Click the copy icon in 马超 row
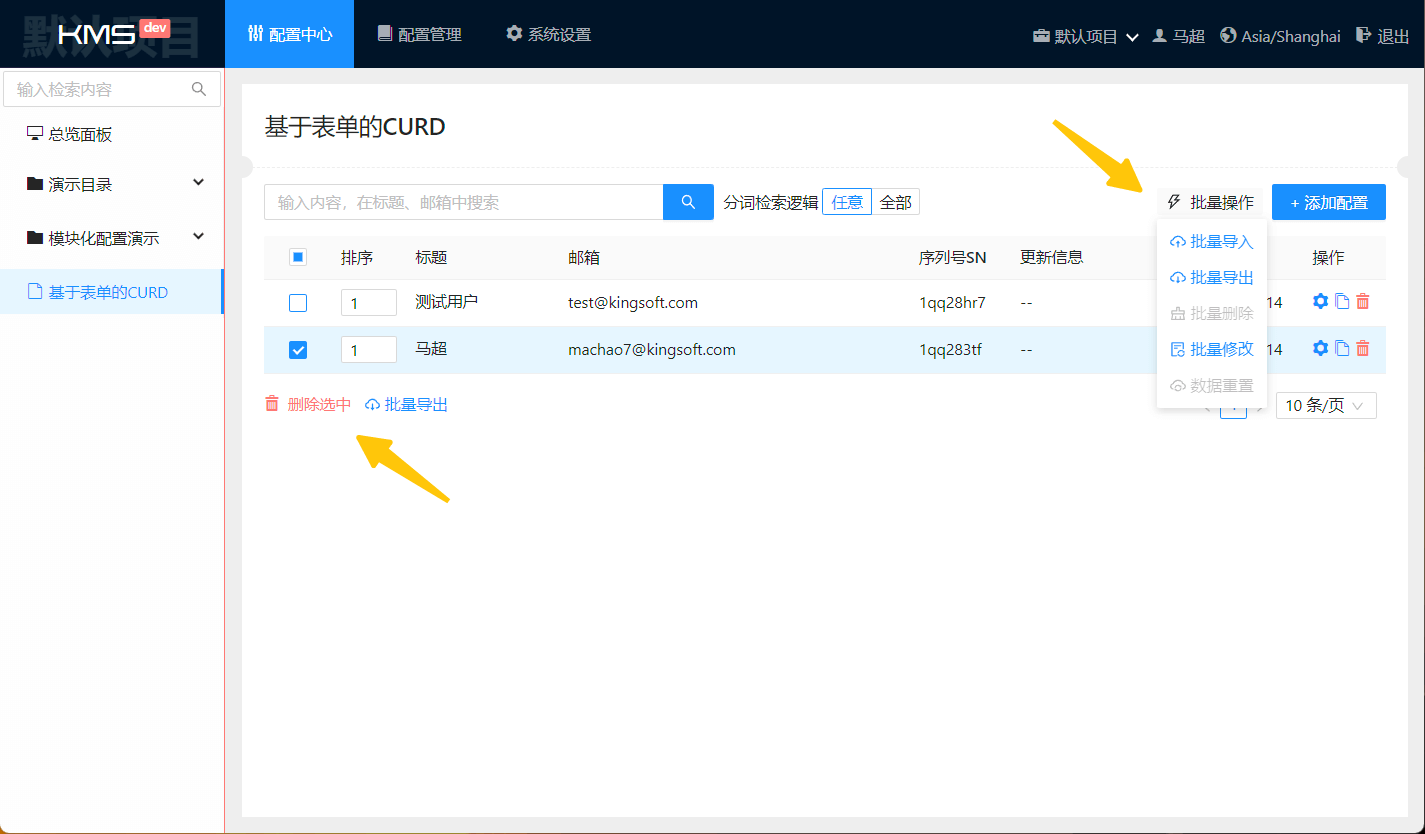 [1342, 349]
